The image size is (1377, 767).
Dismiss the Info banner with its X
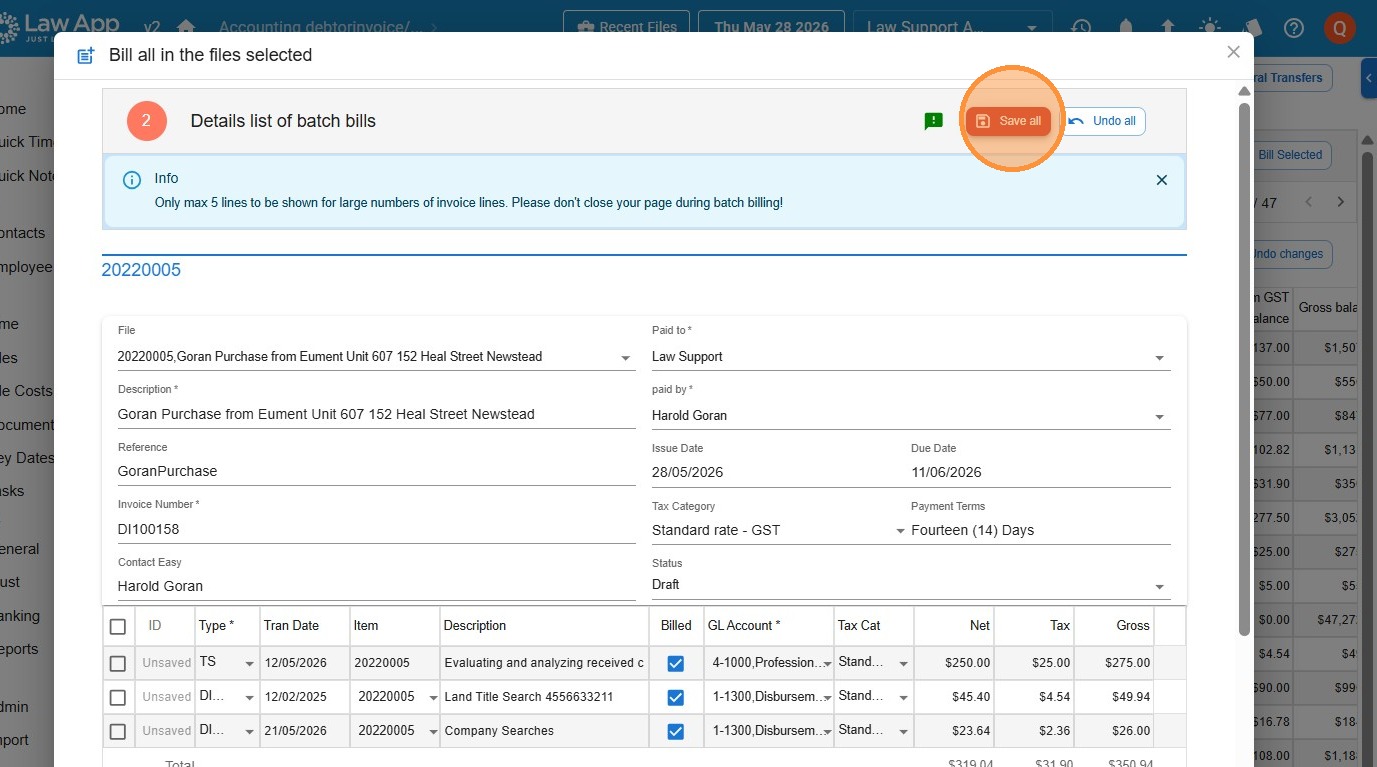1162,180
